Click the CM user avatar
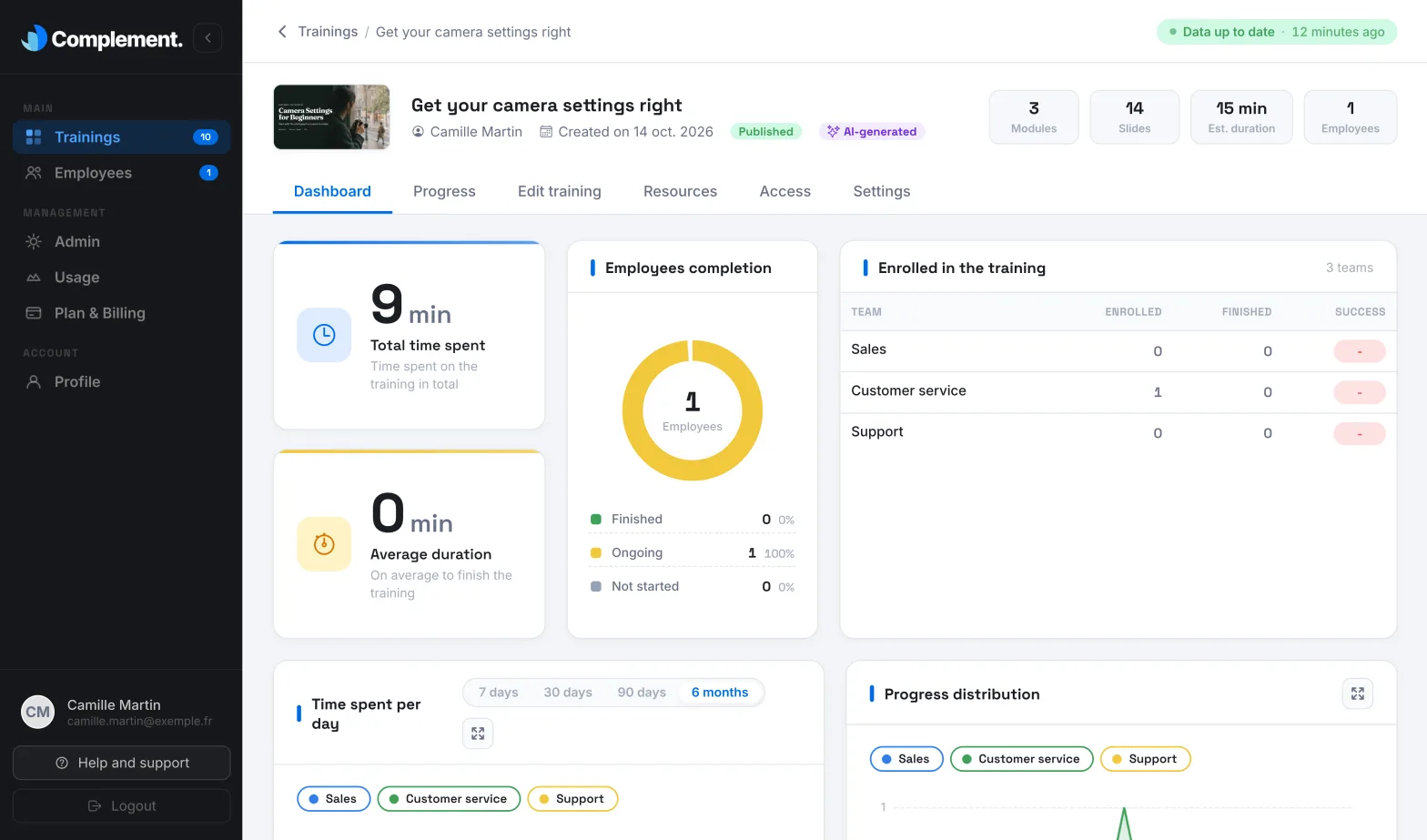Screen dimensions: 1427x840 tap(38, 712)
